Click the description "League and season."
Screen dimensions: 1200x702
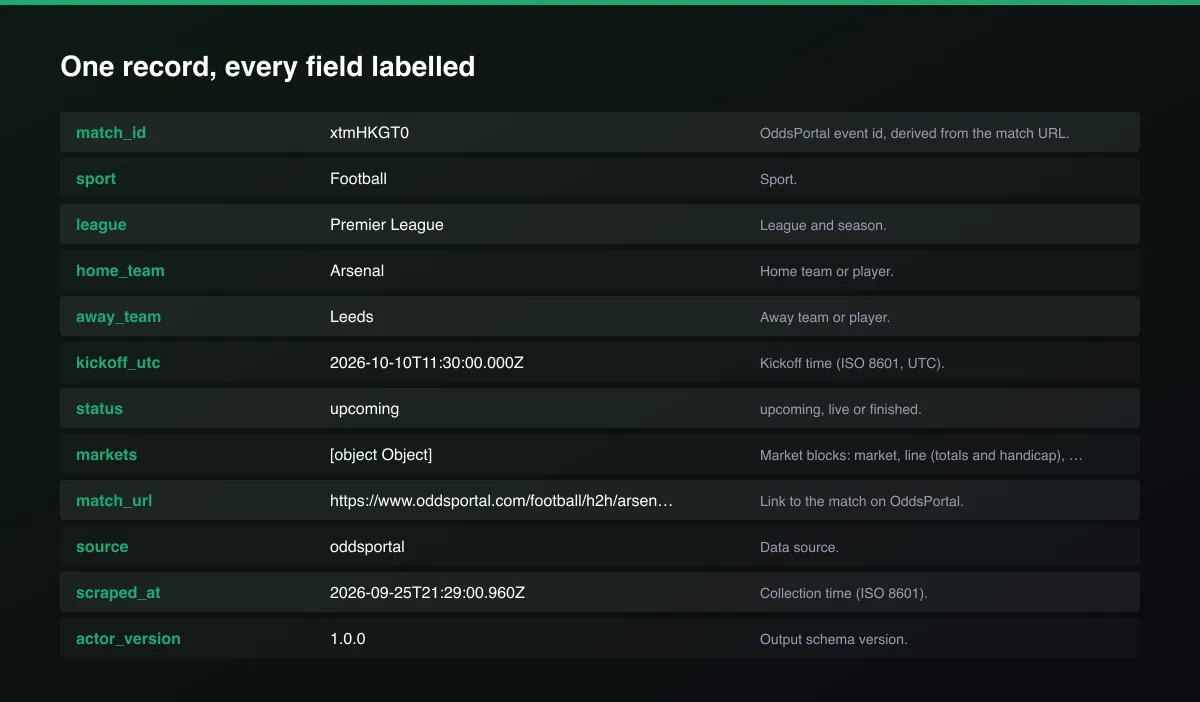[x=823, y=226]
